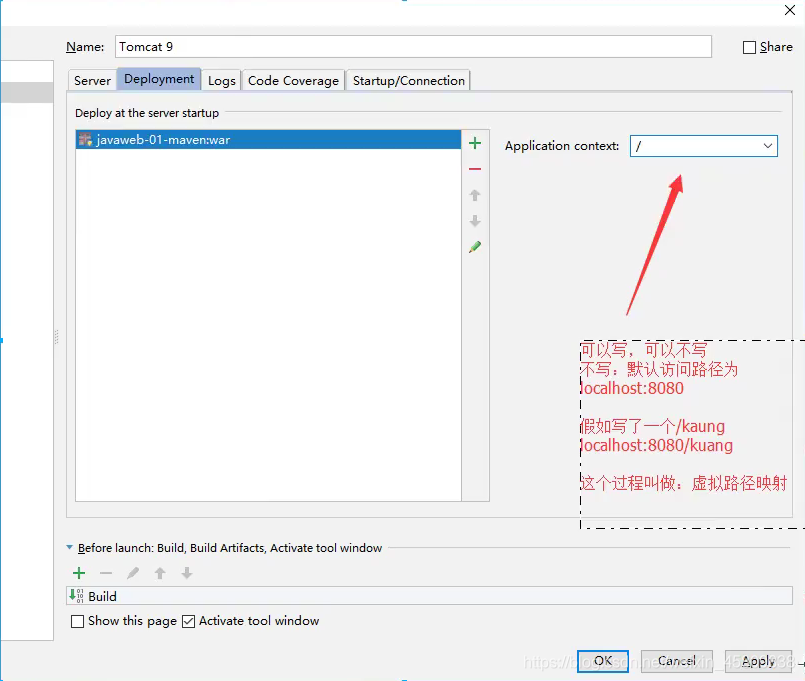Enable the Share checkbox
The height and width of the screenshot is (681, 805).
click(x=750, y=47)
